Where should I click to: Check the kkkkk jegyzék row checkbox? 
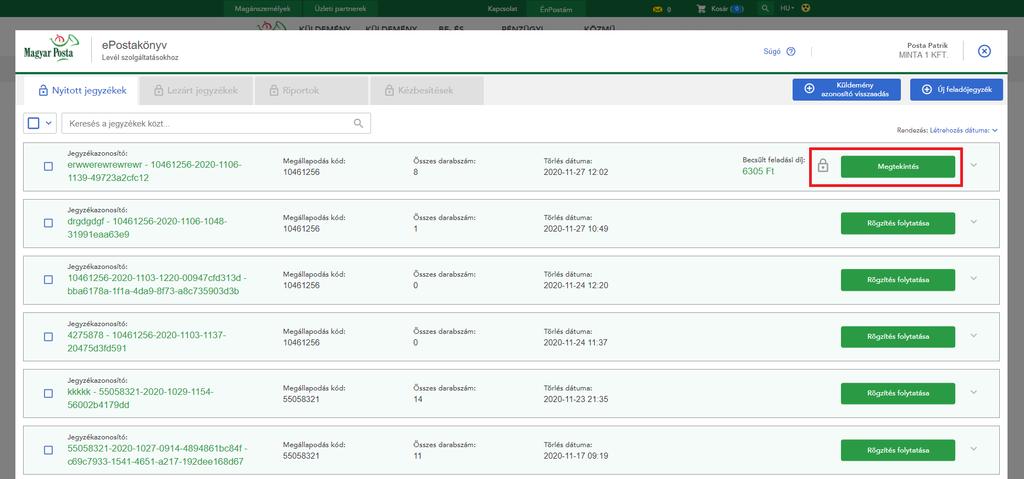coord(48,393)
